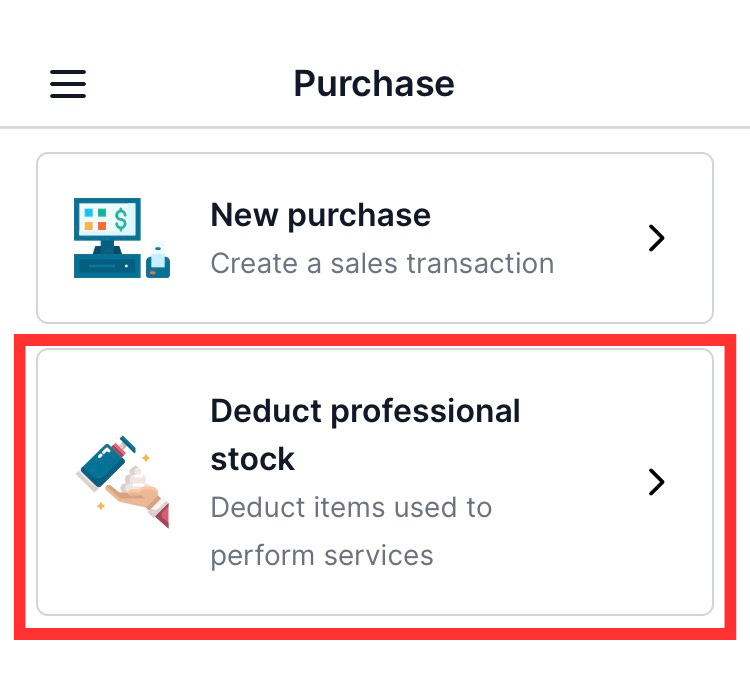Tap the three-line navigation icon
This screenshot has height=697, width=750.
pyautogui.click(x=68, y=84)
